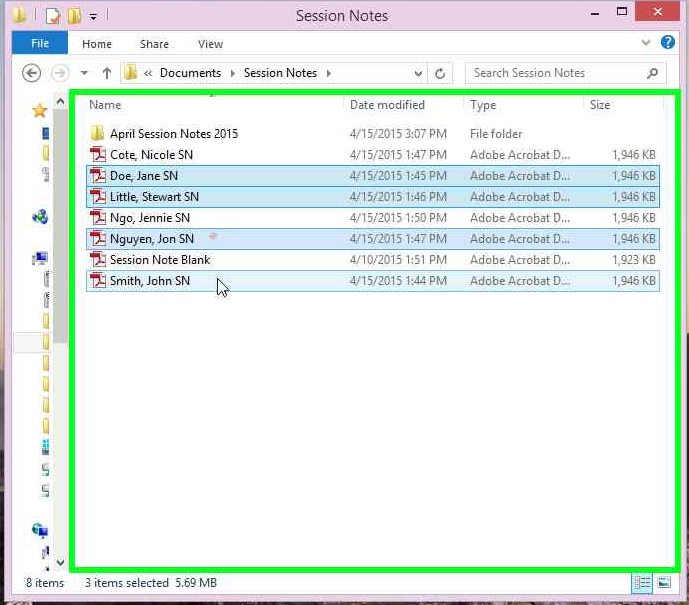689x605 pixels.
Task: Expand the ribbon with the chevron
Action: tap(646, 43)
